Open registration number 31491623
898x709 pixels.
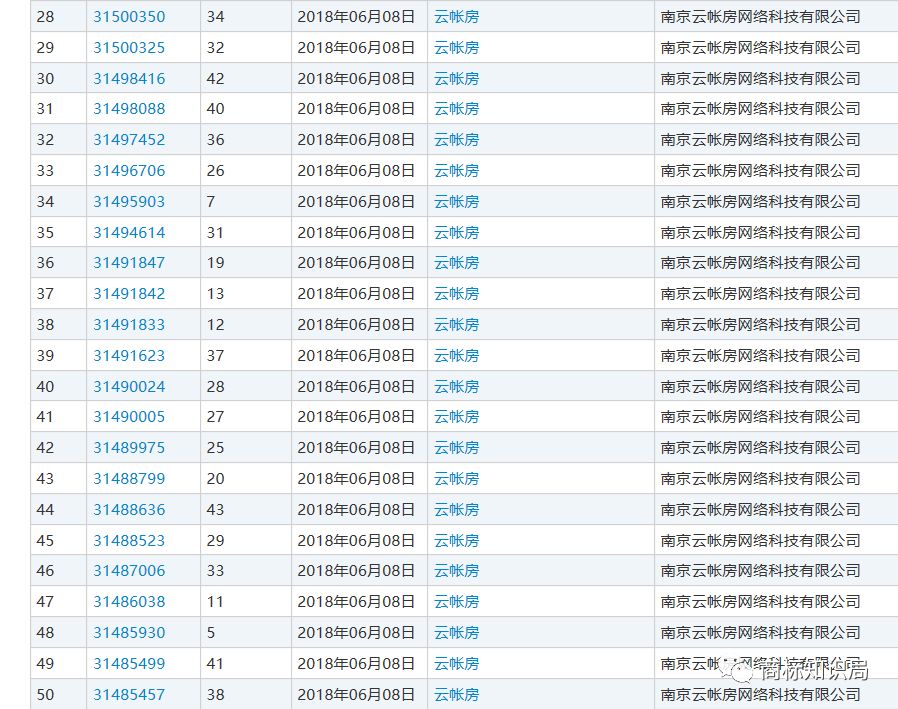coord(129,356)
